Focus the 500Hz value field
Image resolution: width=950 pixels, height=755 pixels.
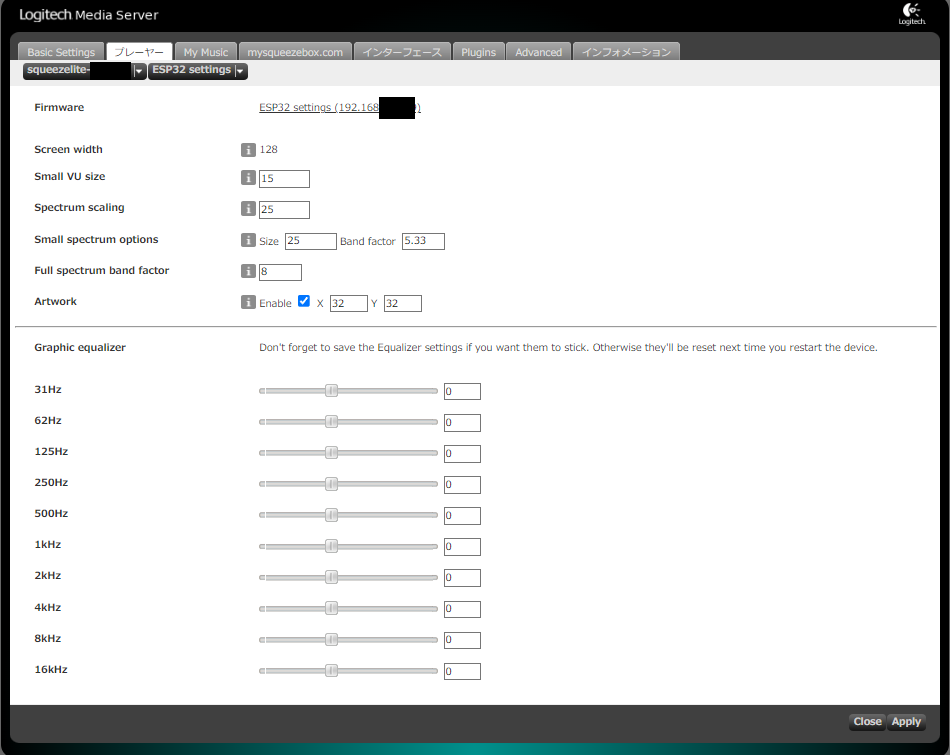[x=462, y=516]
